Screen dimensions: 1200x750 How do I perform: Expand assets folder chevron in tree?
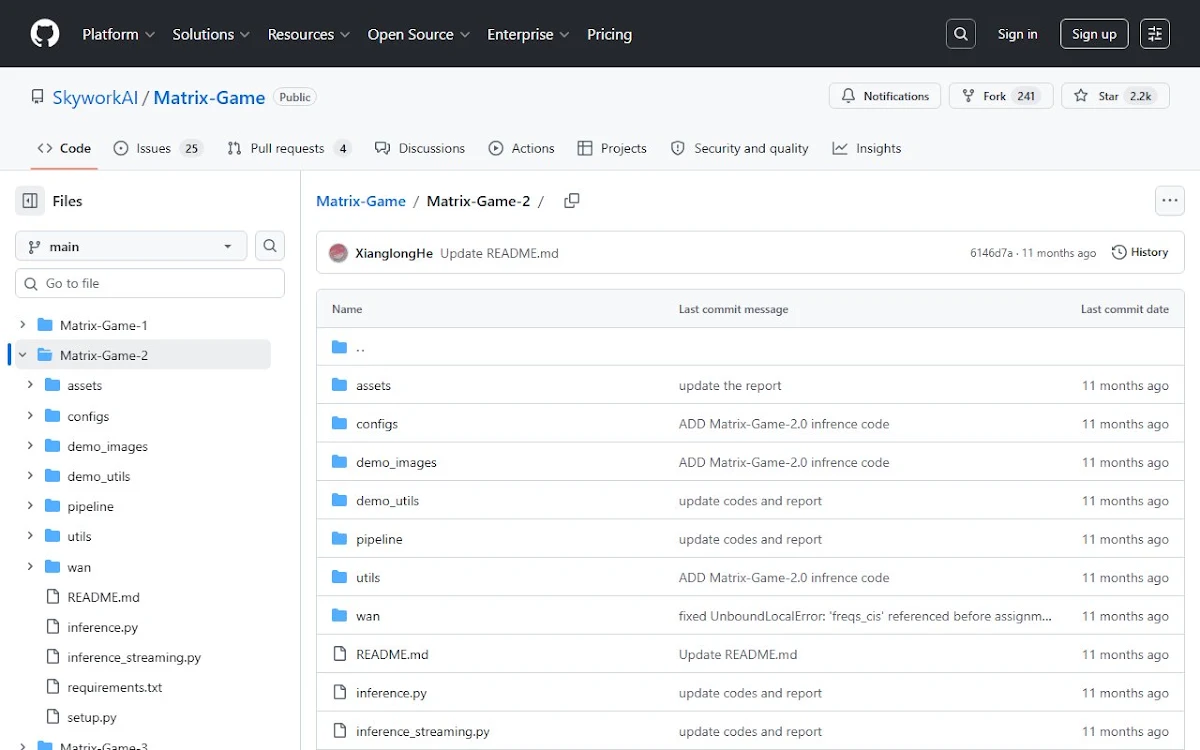(30, 385)
